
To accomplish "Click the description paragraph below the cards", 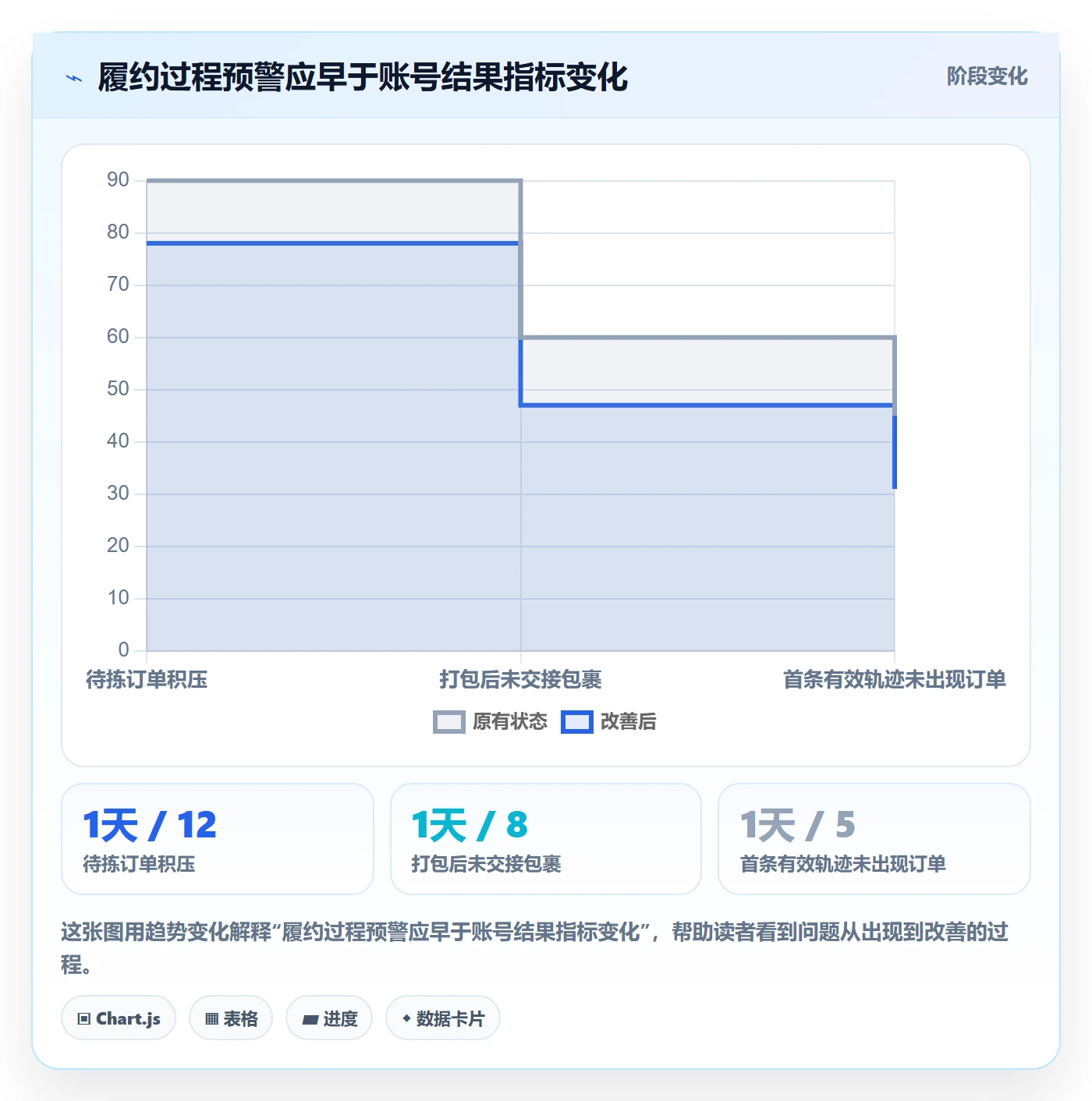I will coord(535,947).
